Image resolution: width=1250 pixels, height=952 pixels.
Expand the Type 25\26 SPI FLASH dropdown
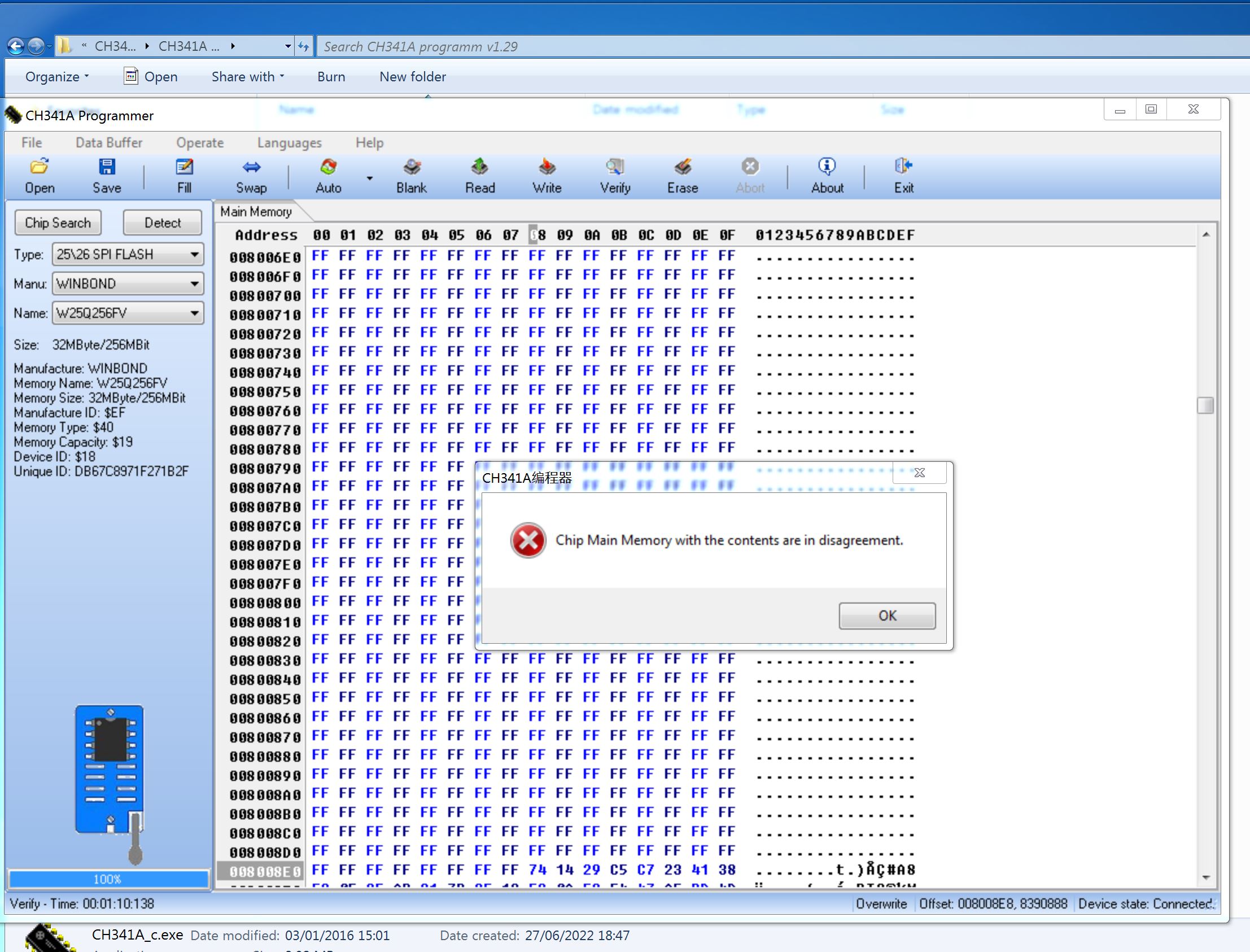[x=194, y=255]
